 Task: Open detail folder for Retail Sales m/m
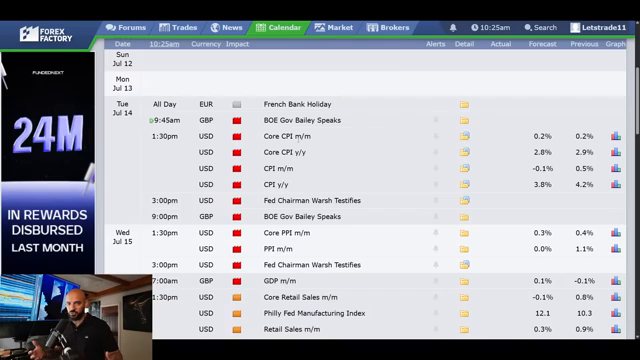tap(464, 329)
